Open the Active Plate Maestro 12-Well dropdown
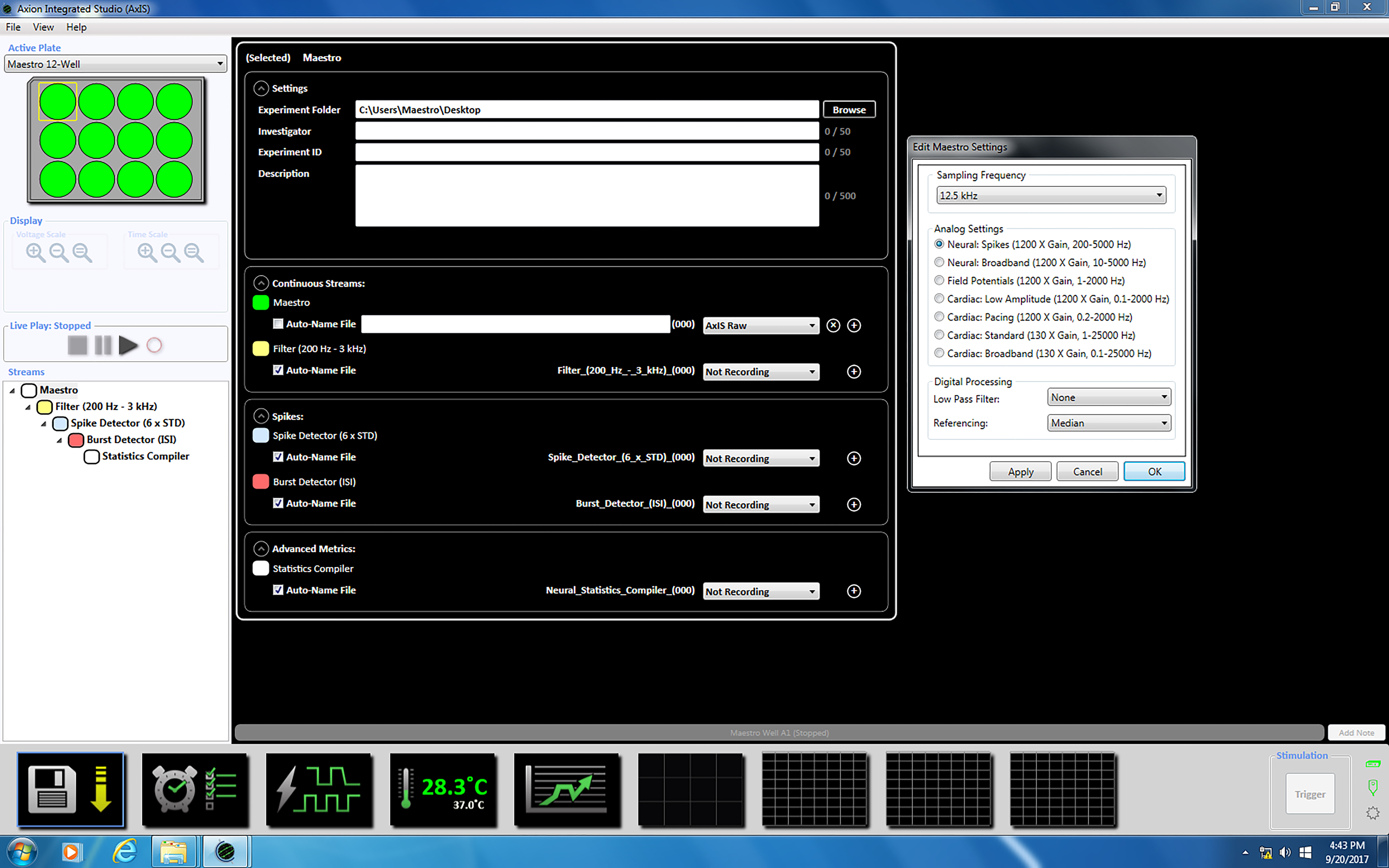The height and width of the screenshot is (868, 1389). coord(115,64)
